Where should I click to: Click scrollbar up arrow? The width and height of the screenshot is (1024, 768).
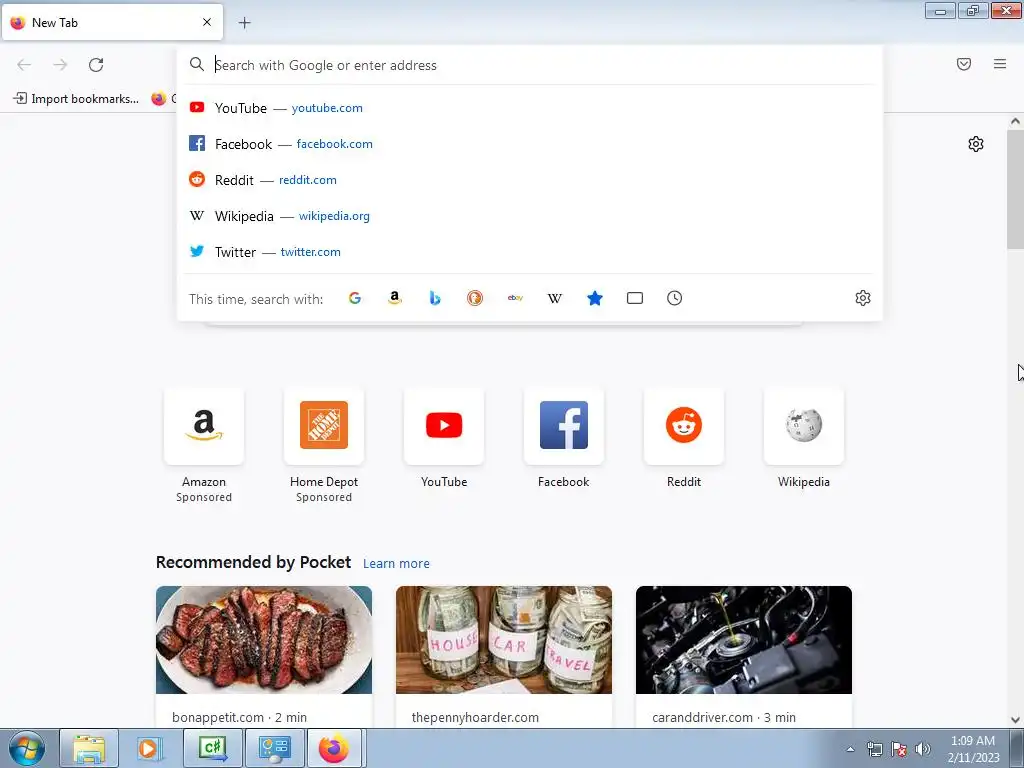[1015, 121]
